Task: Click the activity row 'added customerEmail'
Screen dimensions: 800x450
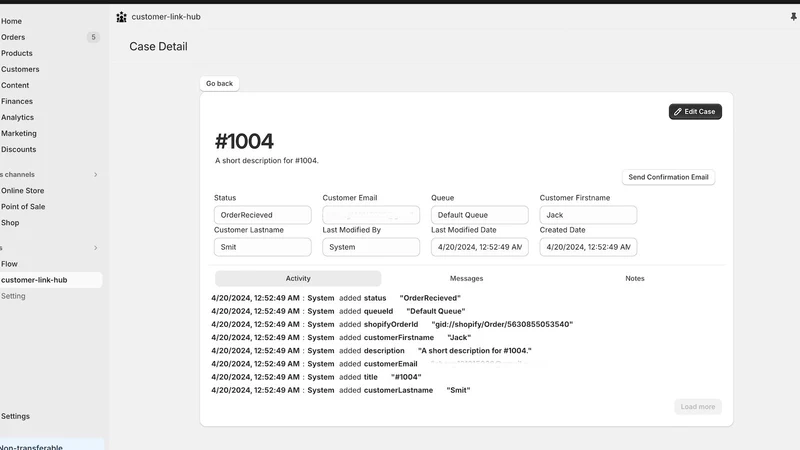Action: [378, 364]
